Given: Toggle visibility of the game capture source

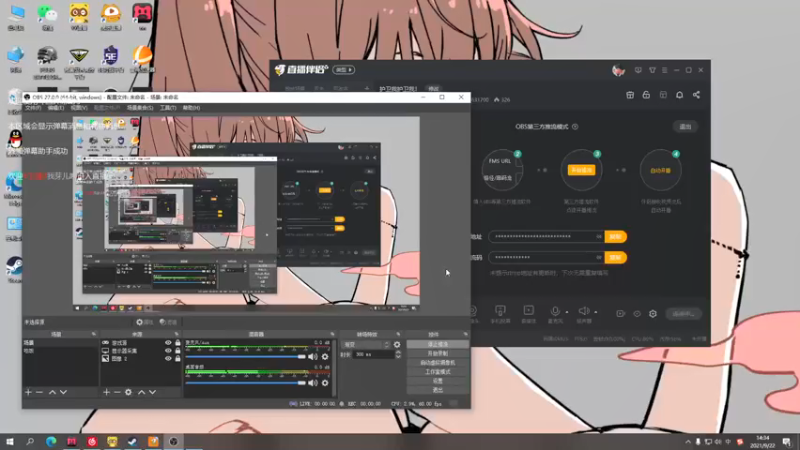Looking at the screenshot, I should (x=168, y=343).
